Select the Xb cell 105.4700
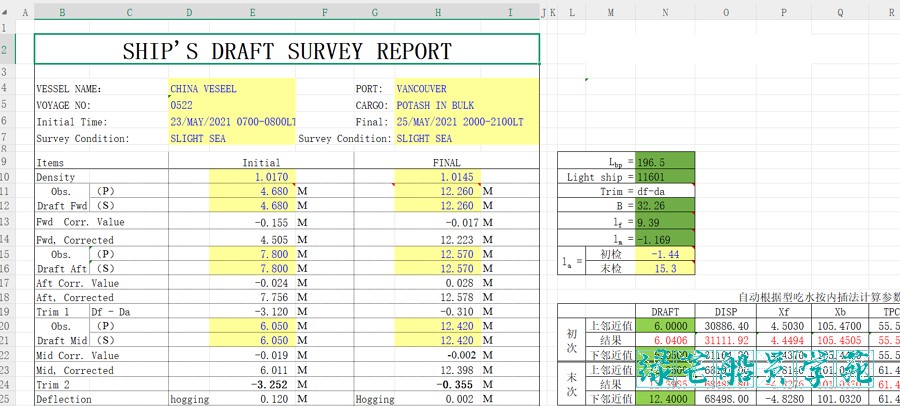The width and height of the screenshot is (900, 406). click(840, 326)
